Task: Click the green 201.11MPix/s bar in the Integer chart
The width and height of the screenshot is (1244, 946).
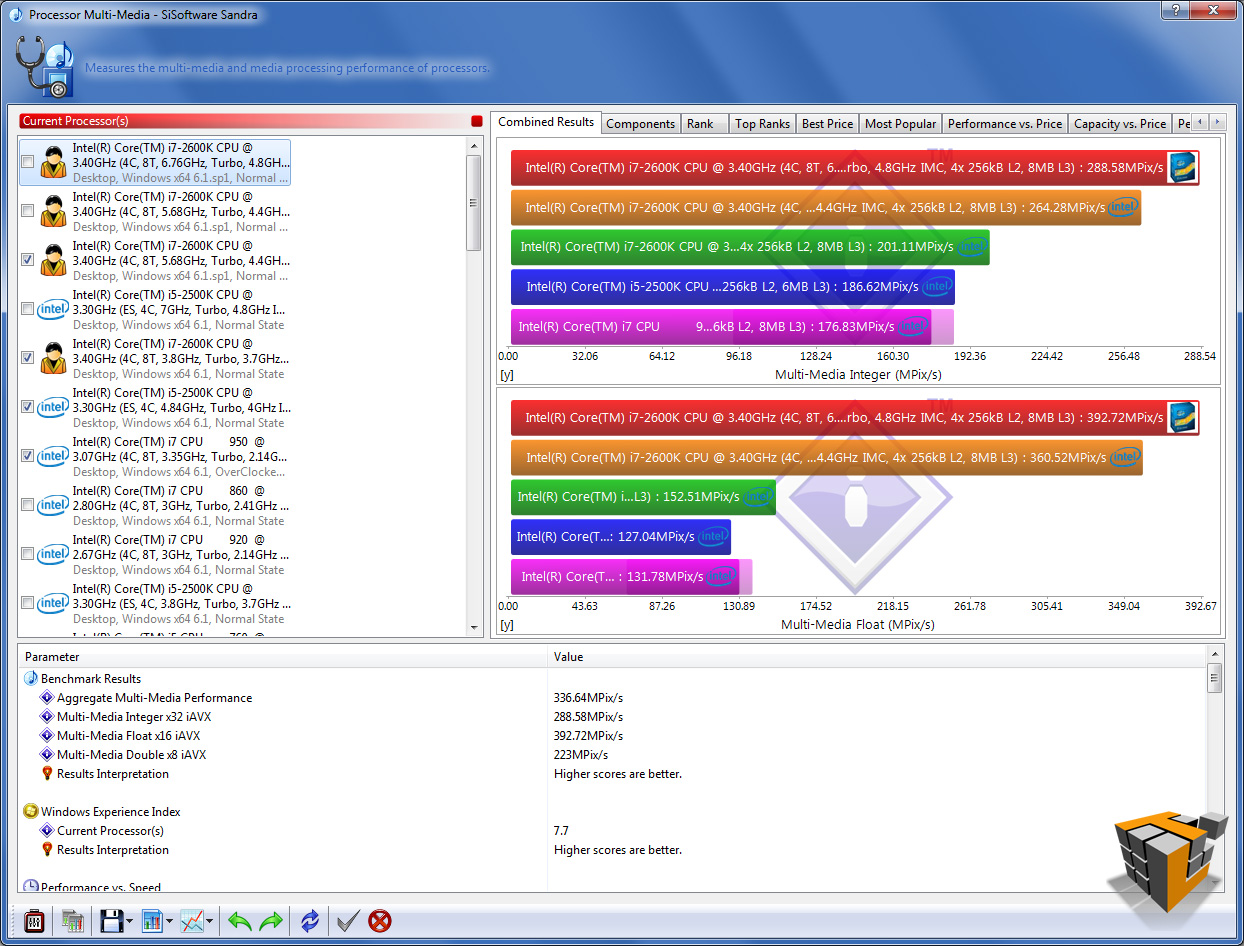Action: point(750,247)
